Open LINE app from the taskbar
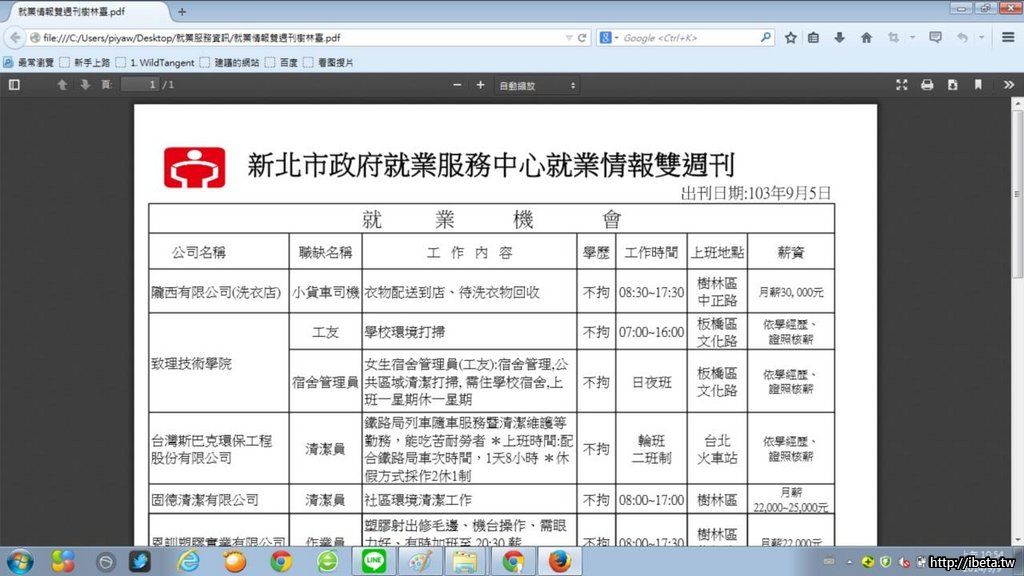Screen dimensions: 1024x576 click(373, 561)
